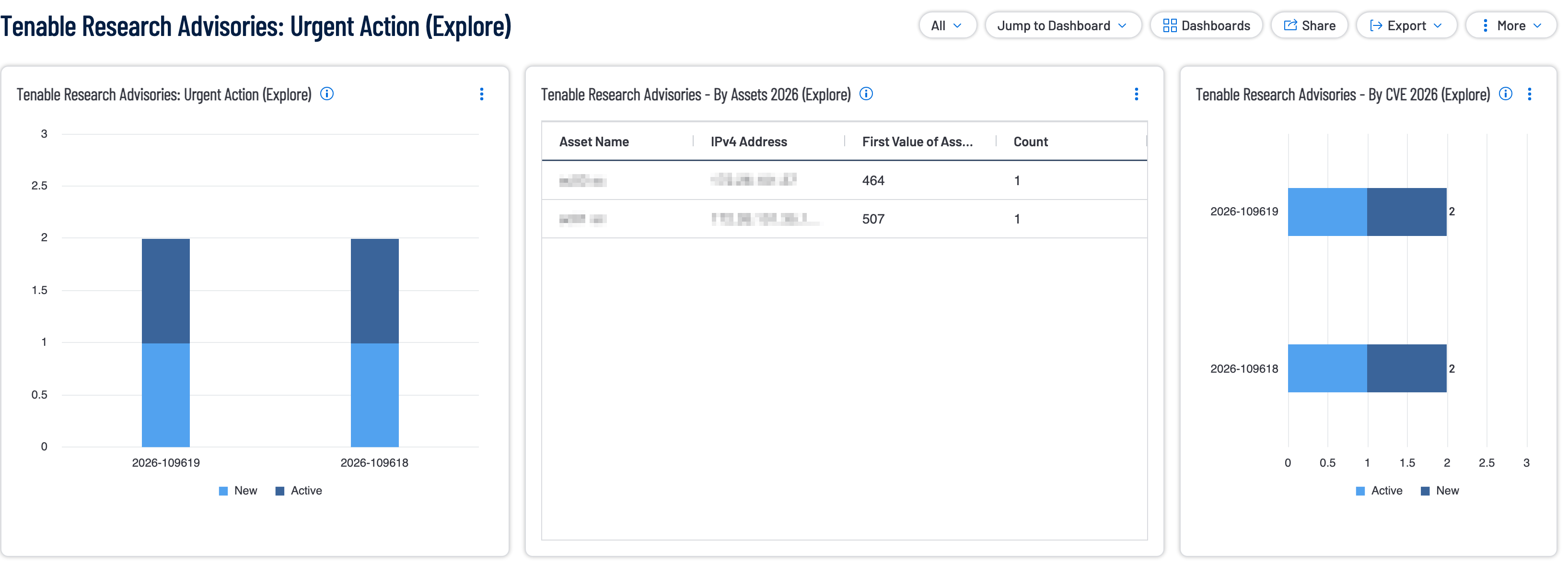Open info icon for By CVE 2026 widget
This screenshot has height=565, width=1568.
pyautogui.click(x=1505, y=94)
